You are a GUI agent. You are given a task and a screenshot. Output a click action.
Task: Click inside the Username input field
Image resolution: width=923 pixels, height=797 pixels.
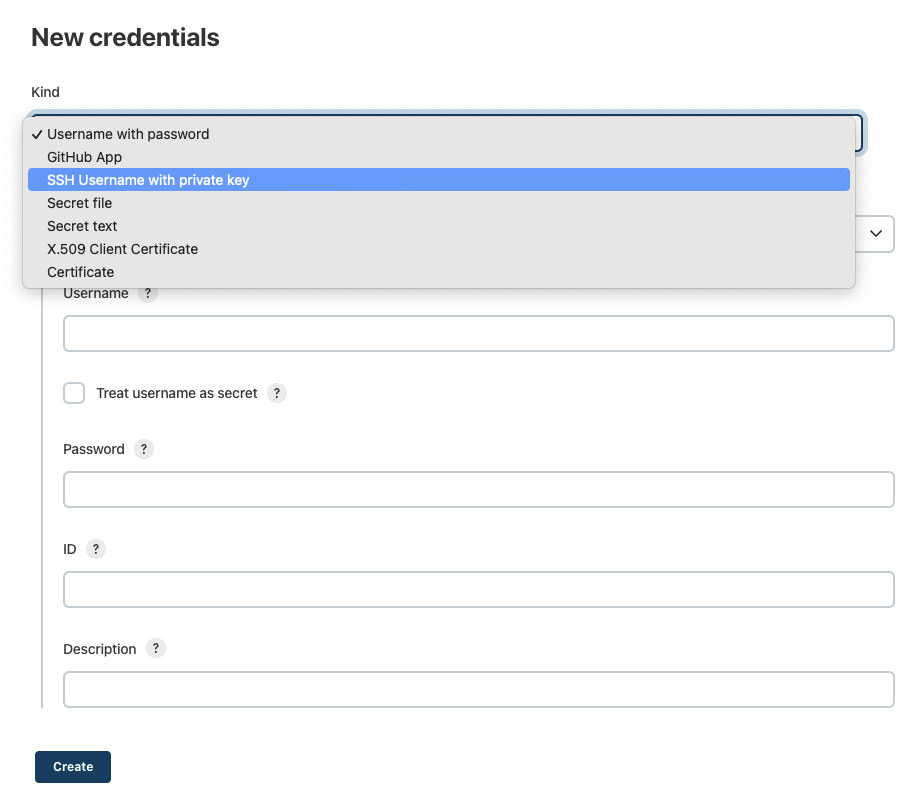[478, 333]
